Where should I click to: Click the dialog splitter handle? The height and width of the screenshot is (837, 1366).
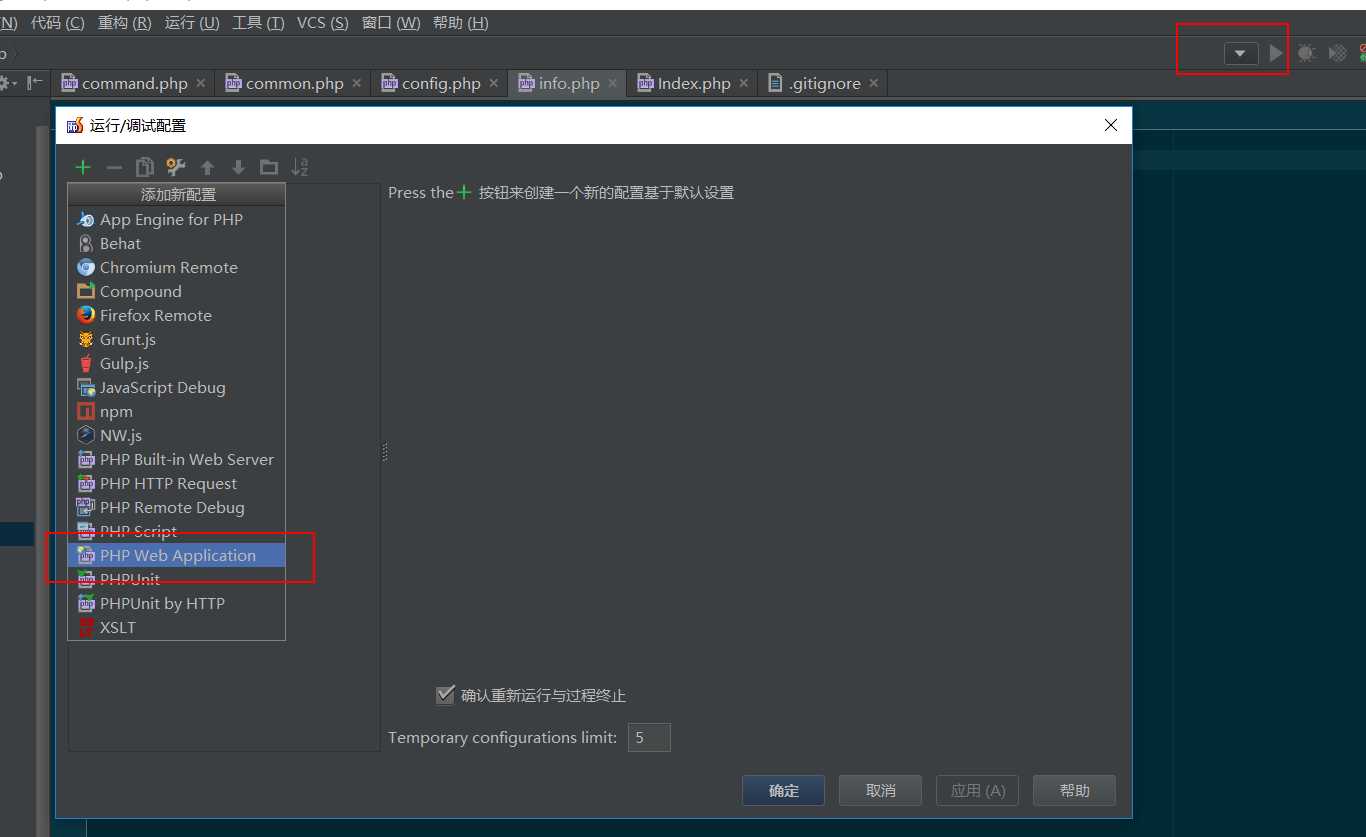(x=384, y=453)
